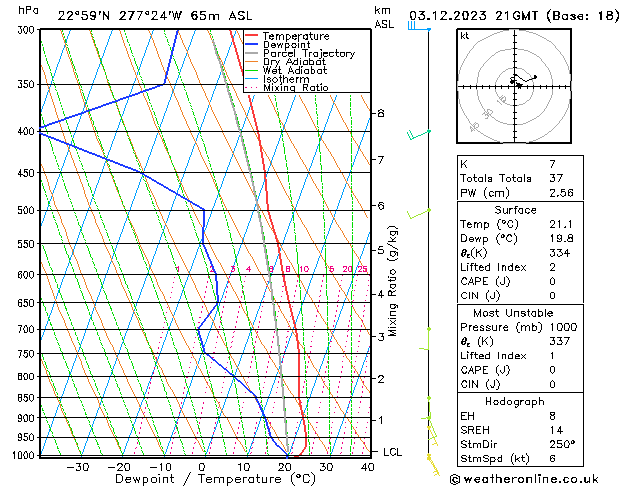Screen dimensions: 629x486
Task: Click the 400 hPa pressure label
Action: [28, 132]
